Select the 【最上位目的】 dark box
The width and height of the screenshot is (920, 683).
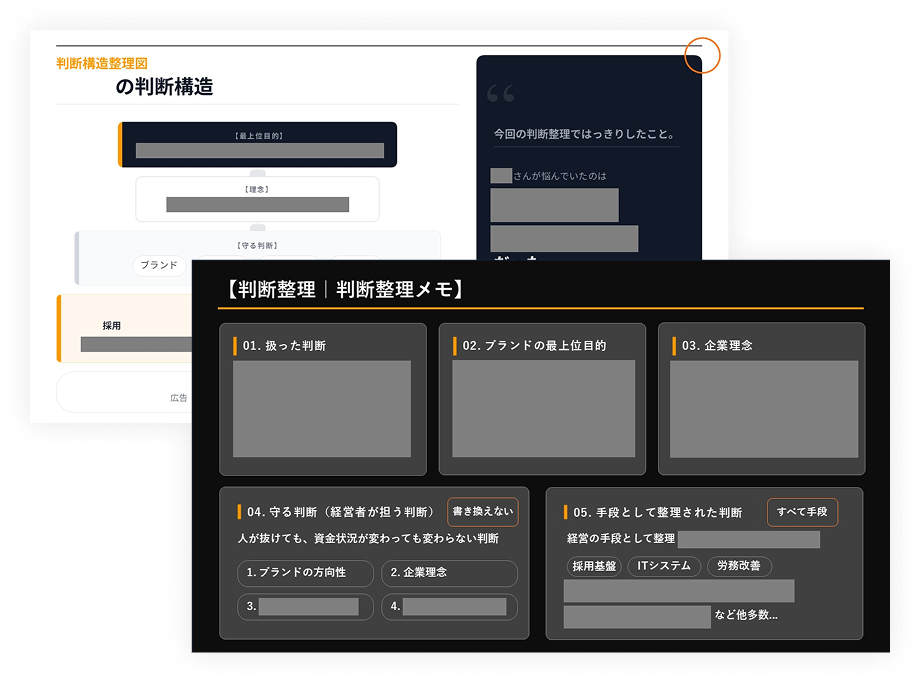(x=258, y=144)
